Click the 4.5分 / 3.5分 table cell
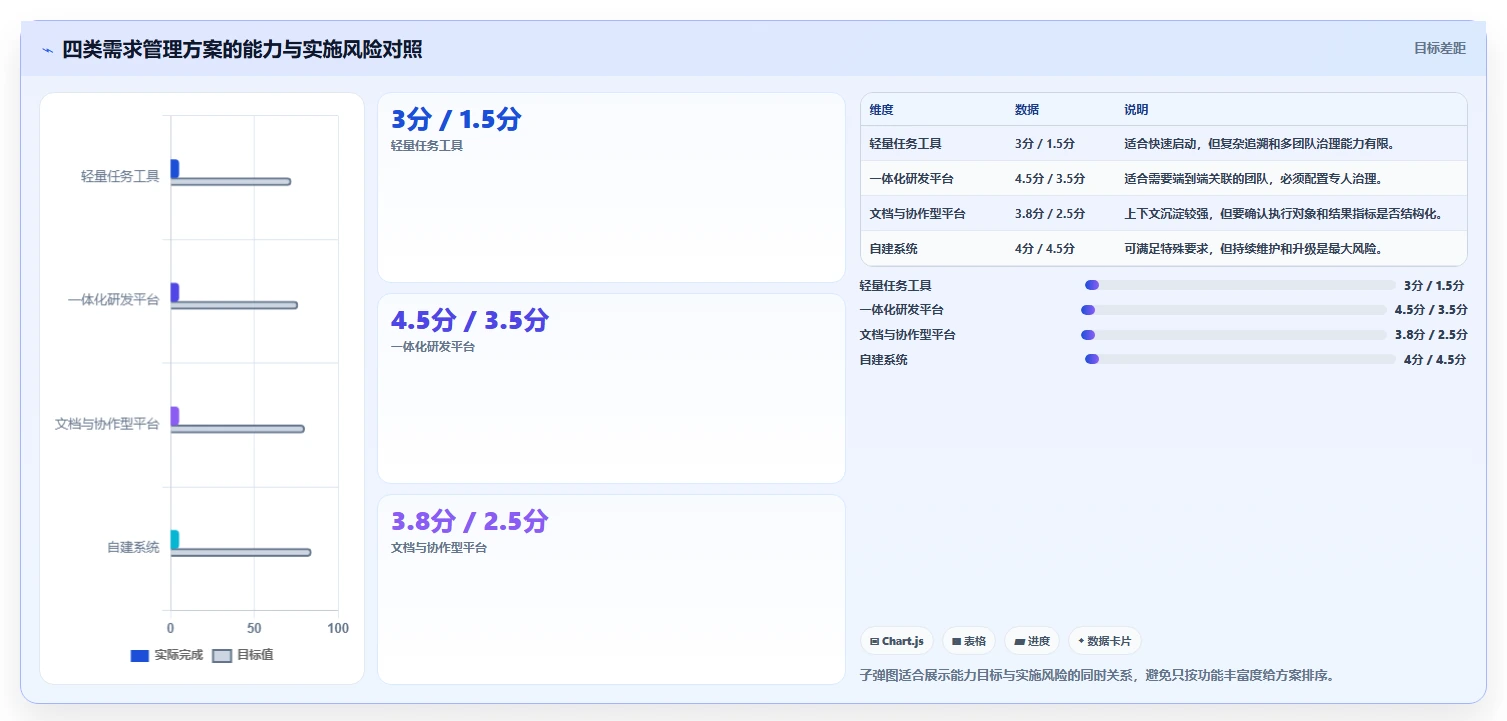Viewport: 1507px width, 721px height. coord(1050,179)
